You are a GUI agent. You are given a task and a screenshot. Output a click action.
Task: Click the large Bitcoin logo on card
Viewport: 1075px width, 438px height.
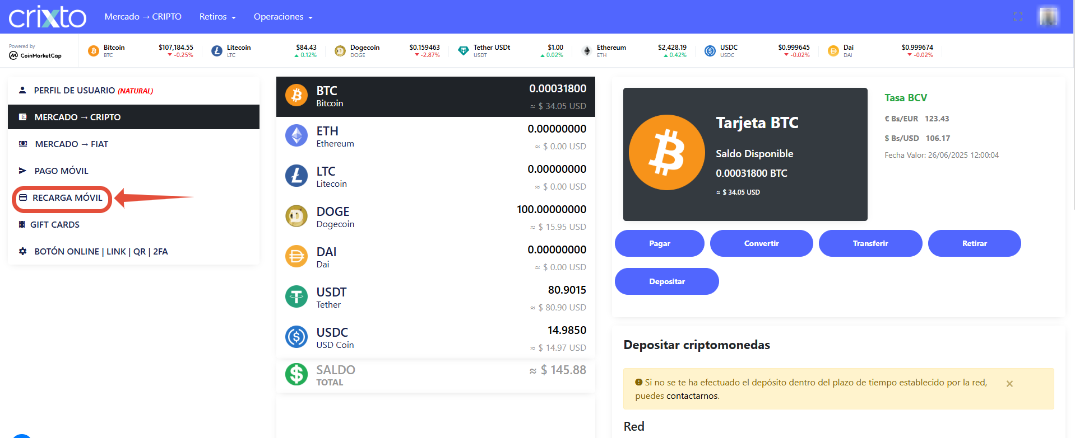[x=665, y=153]
